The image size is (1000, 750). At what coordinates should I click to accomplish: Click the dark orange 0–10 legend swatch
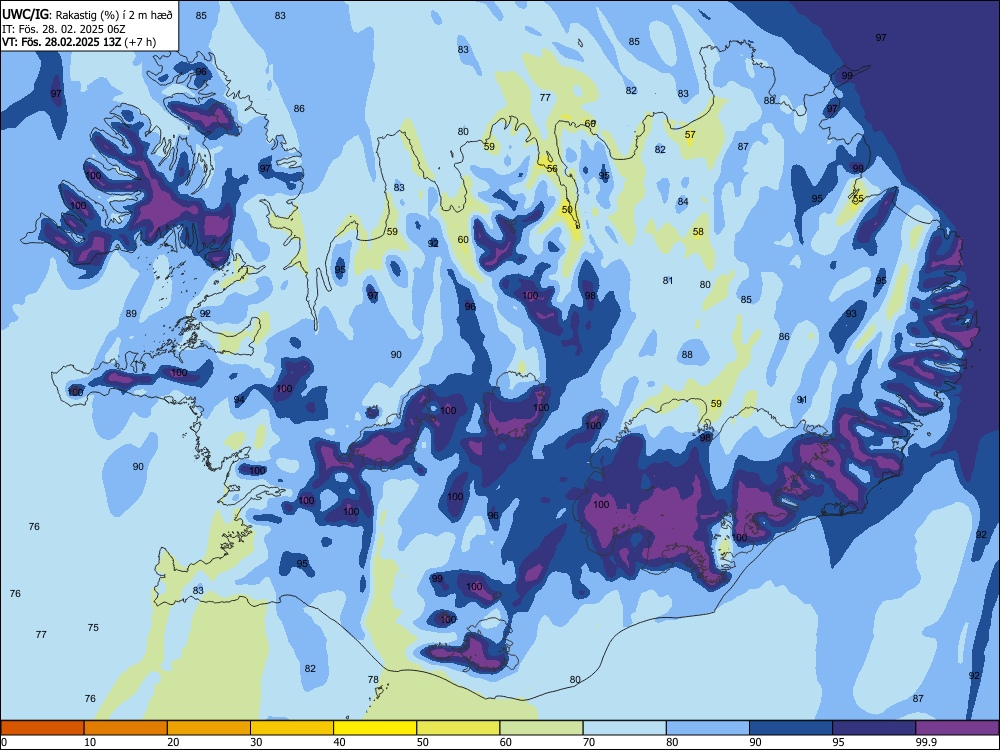pos(42,728)
